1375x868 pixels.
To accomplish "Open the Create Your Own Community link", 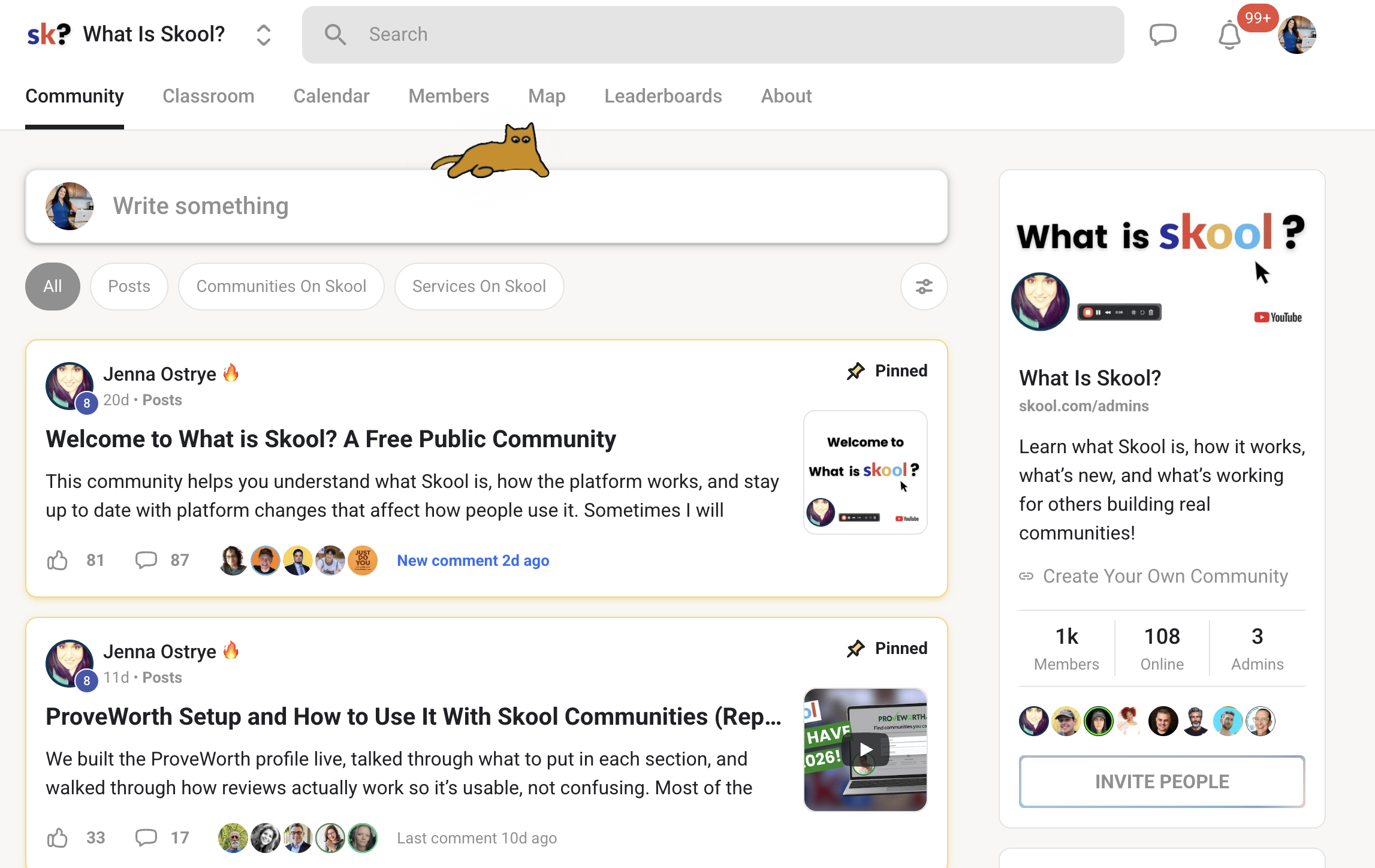I will coord(1165,576).
